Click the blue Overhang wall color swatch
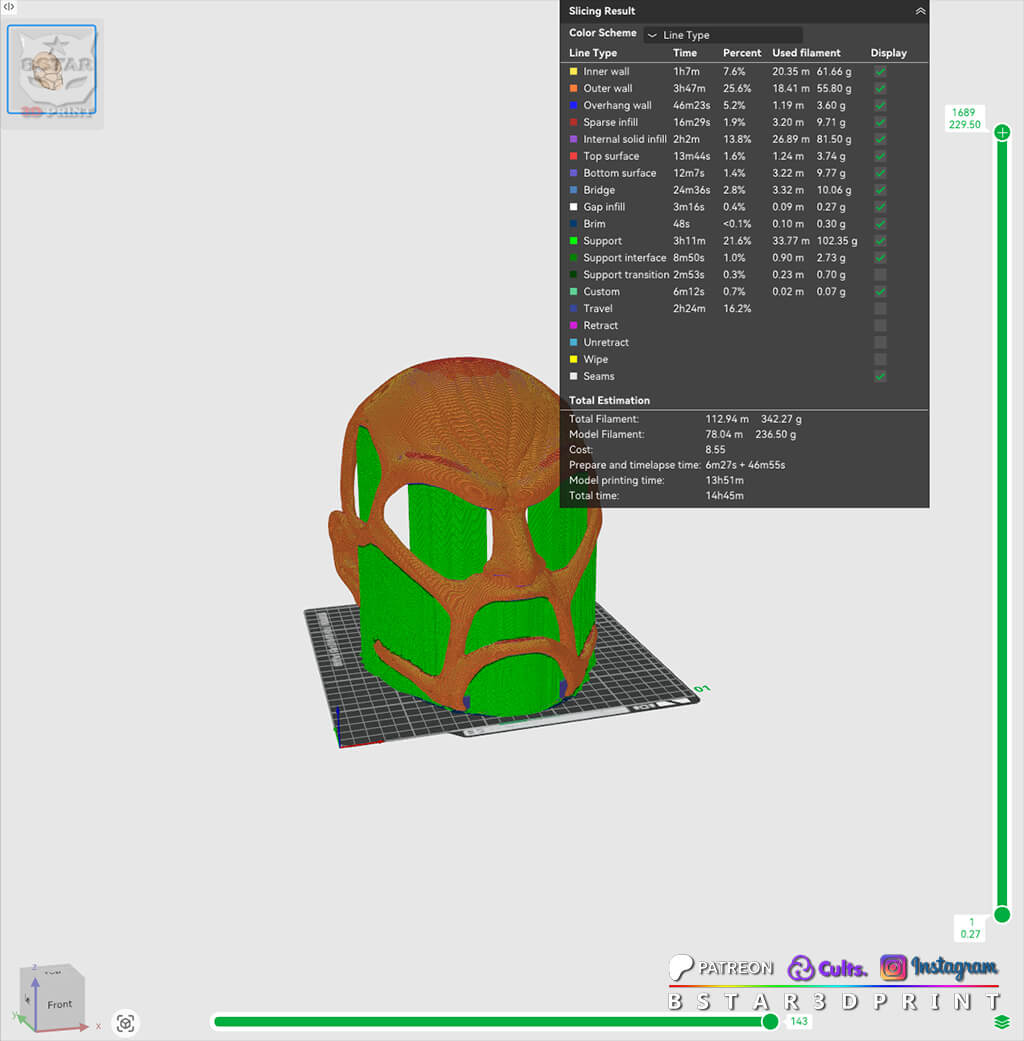This screenshot has width=1024, height=1041. coord(574,106)
